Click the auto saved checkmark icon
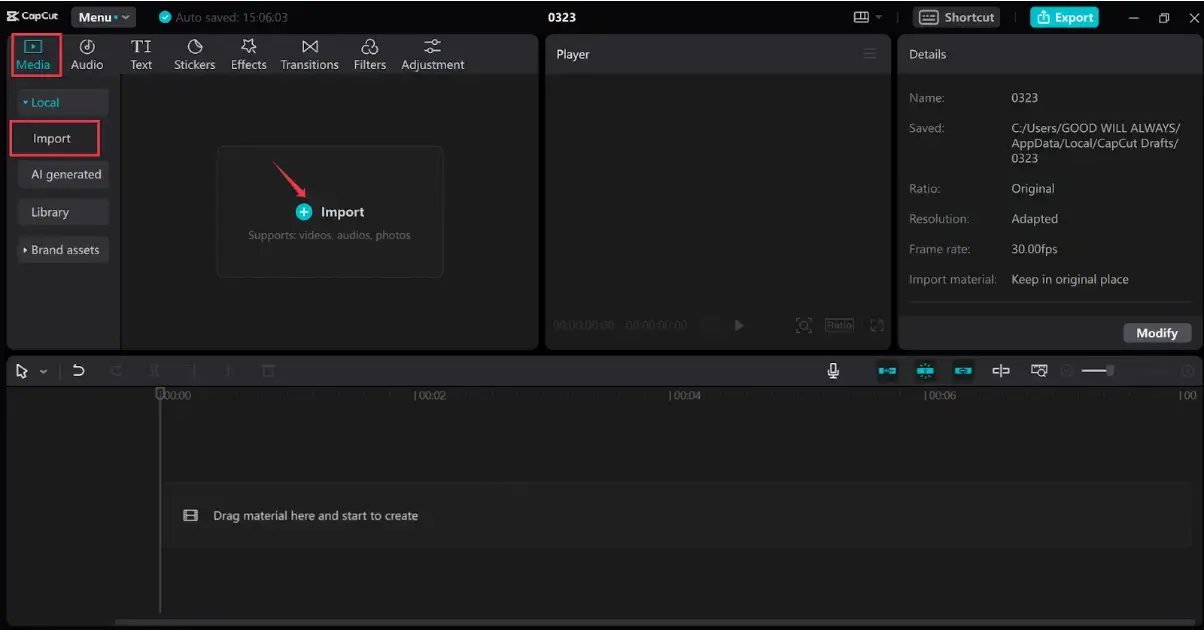 165,17
